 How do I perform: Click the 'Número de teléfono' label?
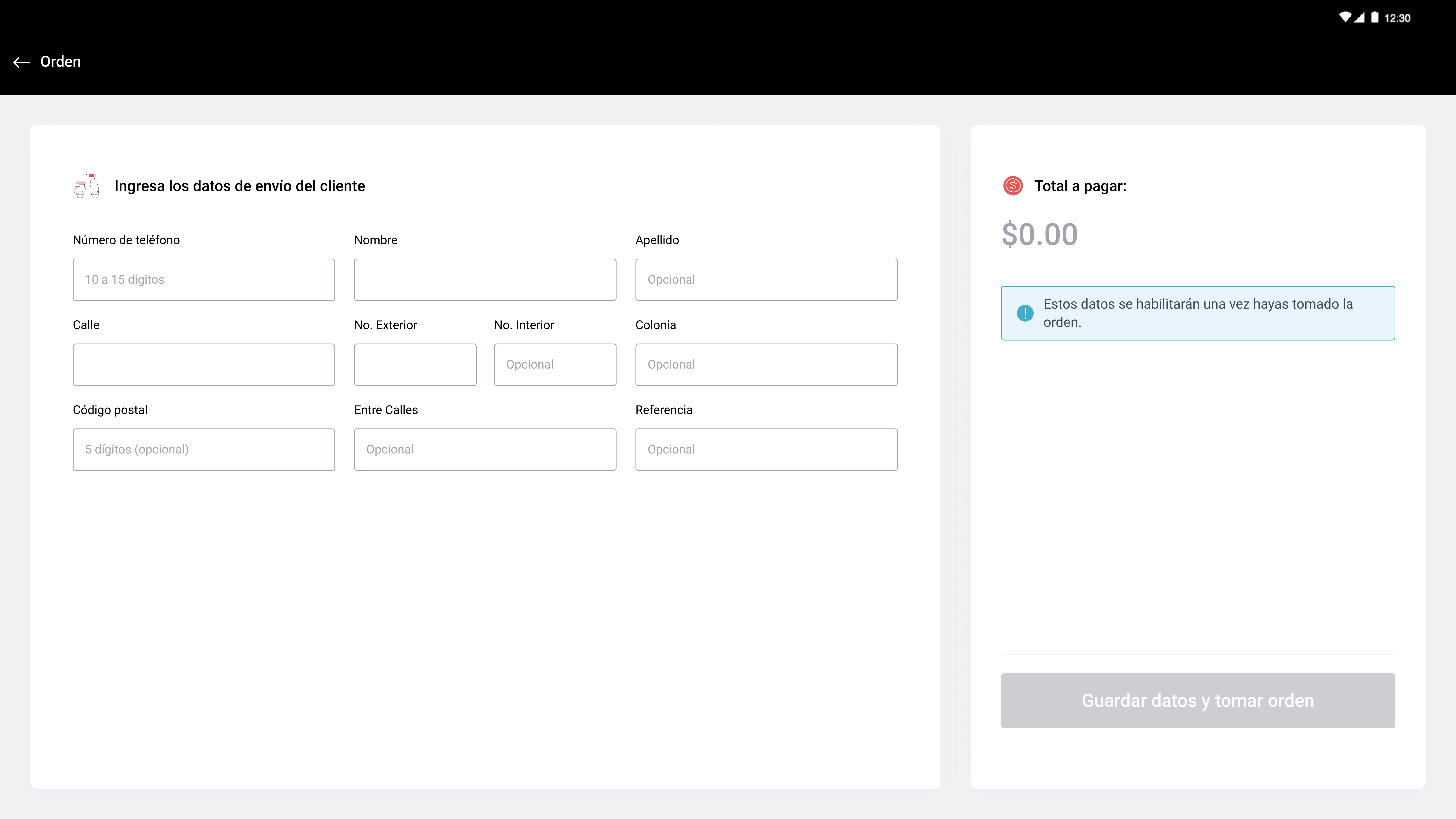point(126,240)
